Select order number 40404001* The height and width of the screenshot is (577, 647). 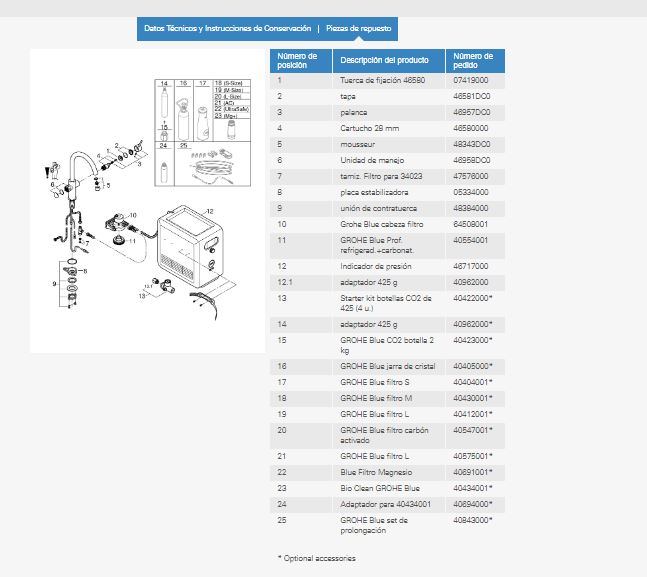473,383
